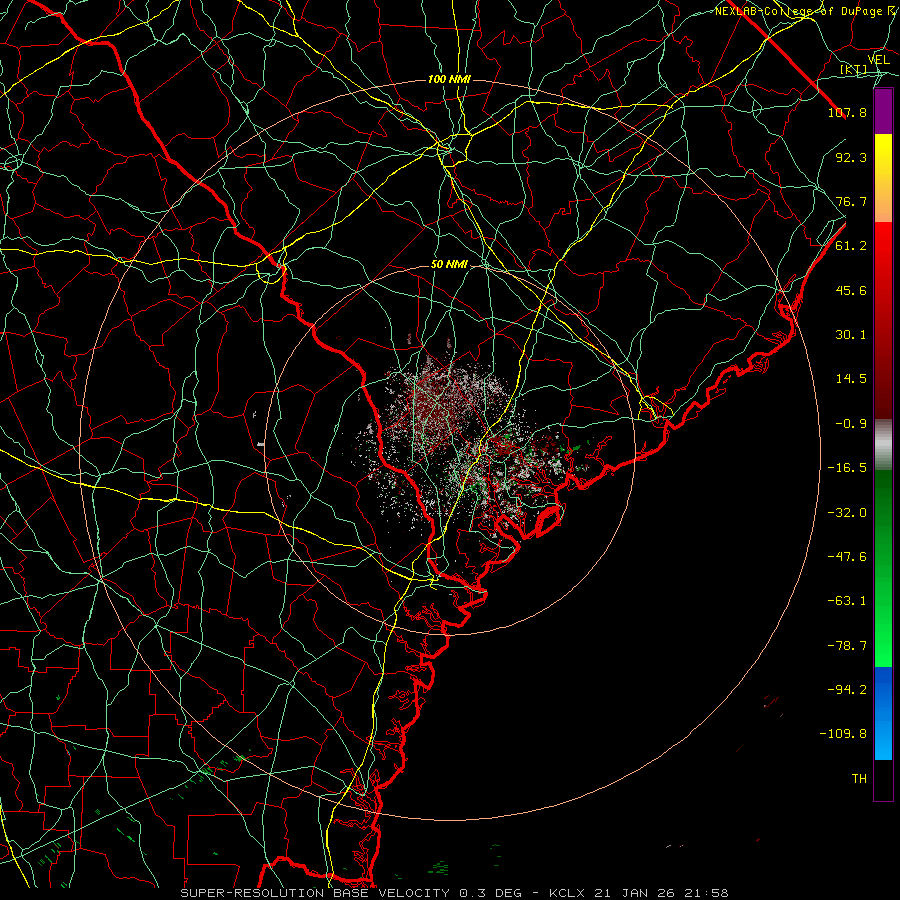
Task: Click the TH legend label
Action: pyautogui.click(x=859, y=779)
